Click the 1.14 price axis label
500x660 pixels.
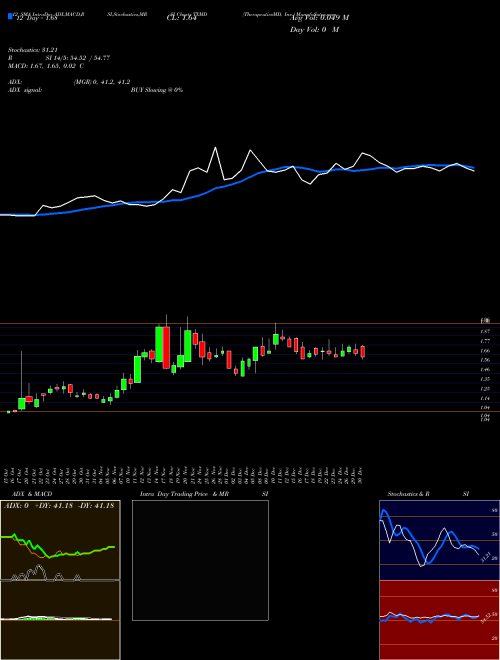pos(484,398)
